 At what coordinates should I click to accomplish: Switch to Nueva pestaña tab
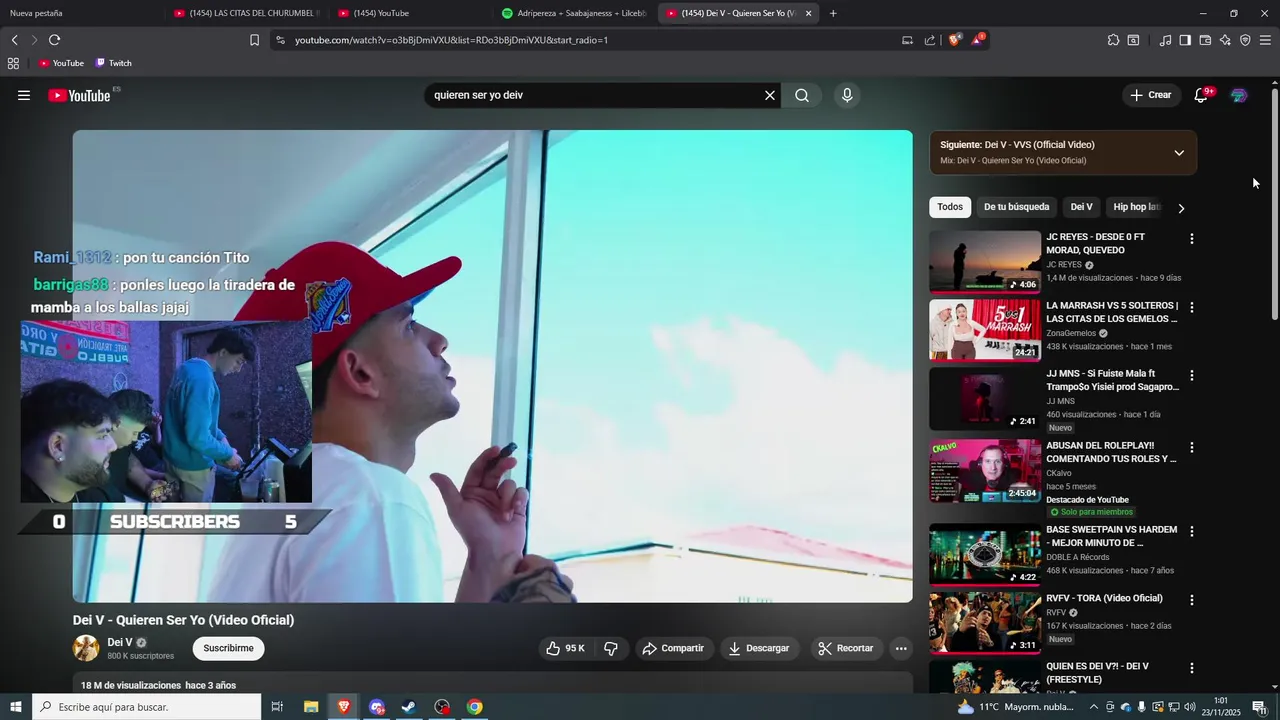(80, 13)
